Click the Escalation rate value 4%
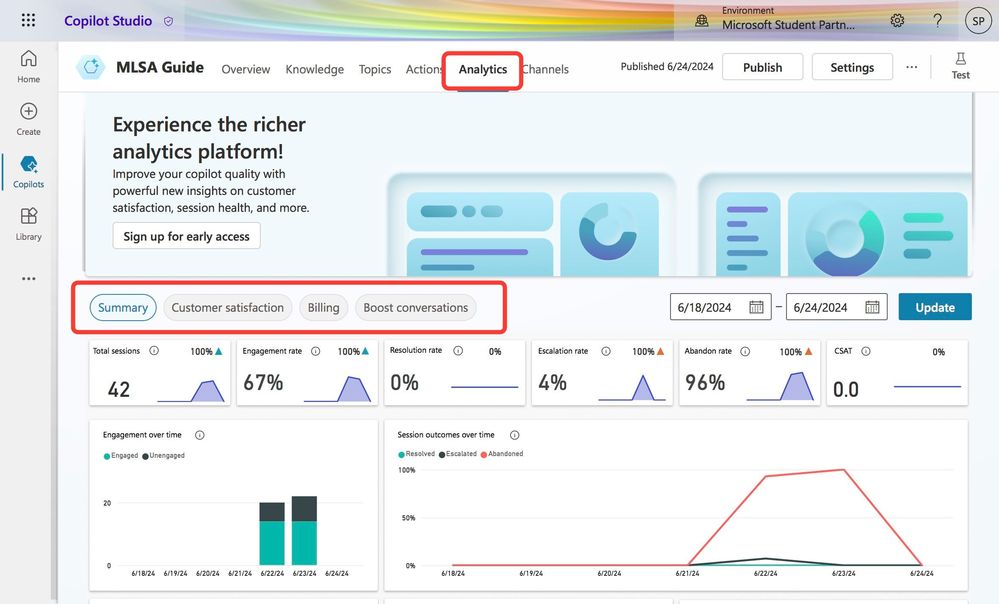999x604 pixels. coord(552,382)
